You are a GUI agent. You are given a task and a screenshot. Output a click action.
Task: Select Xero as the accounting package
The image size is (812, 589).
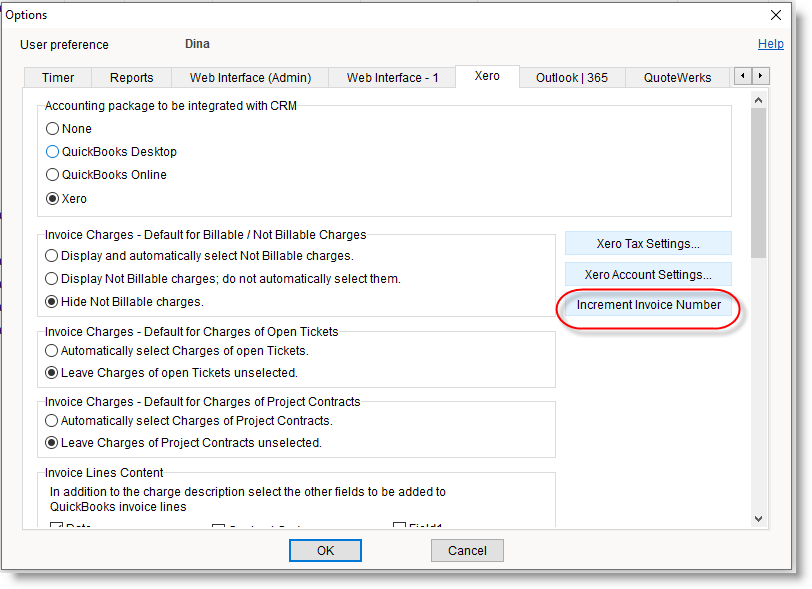[x=52, y=198]
